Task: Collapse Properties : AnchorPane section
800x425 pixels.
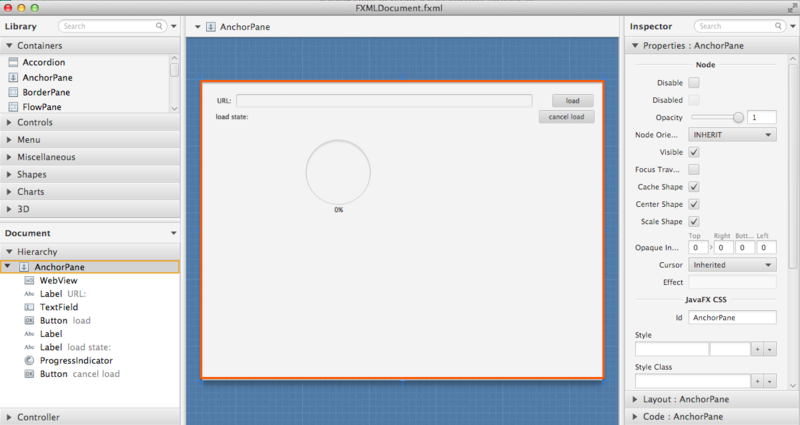Action: (635, 45)
